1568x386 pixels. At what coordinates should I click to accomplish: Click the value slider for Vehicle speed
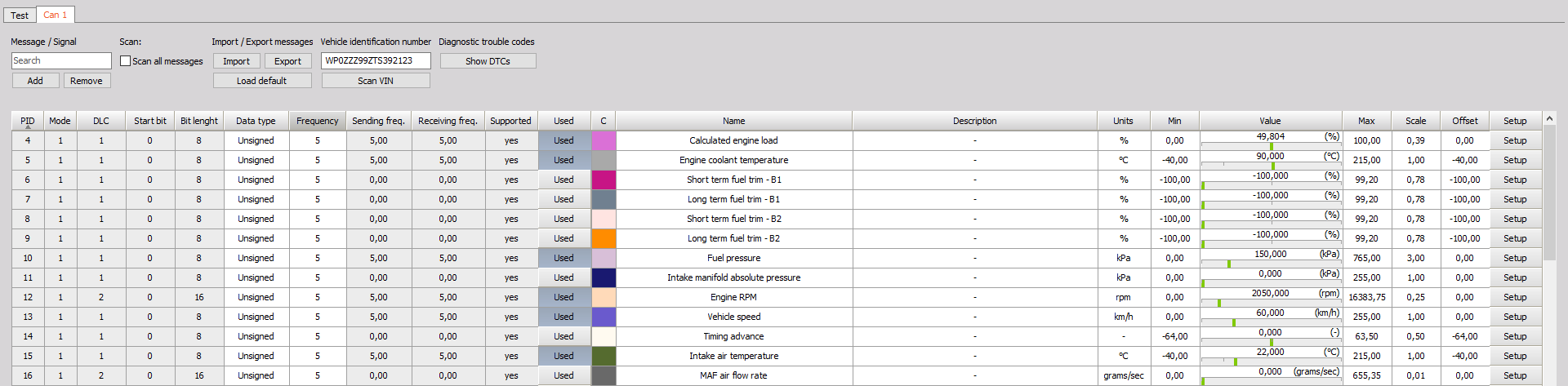pyautogui.click(x=1271, y=322)
